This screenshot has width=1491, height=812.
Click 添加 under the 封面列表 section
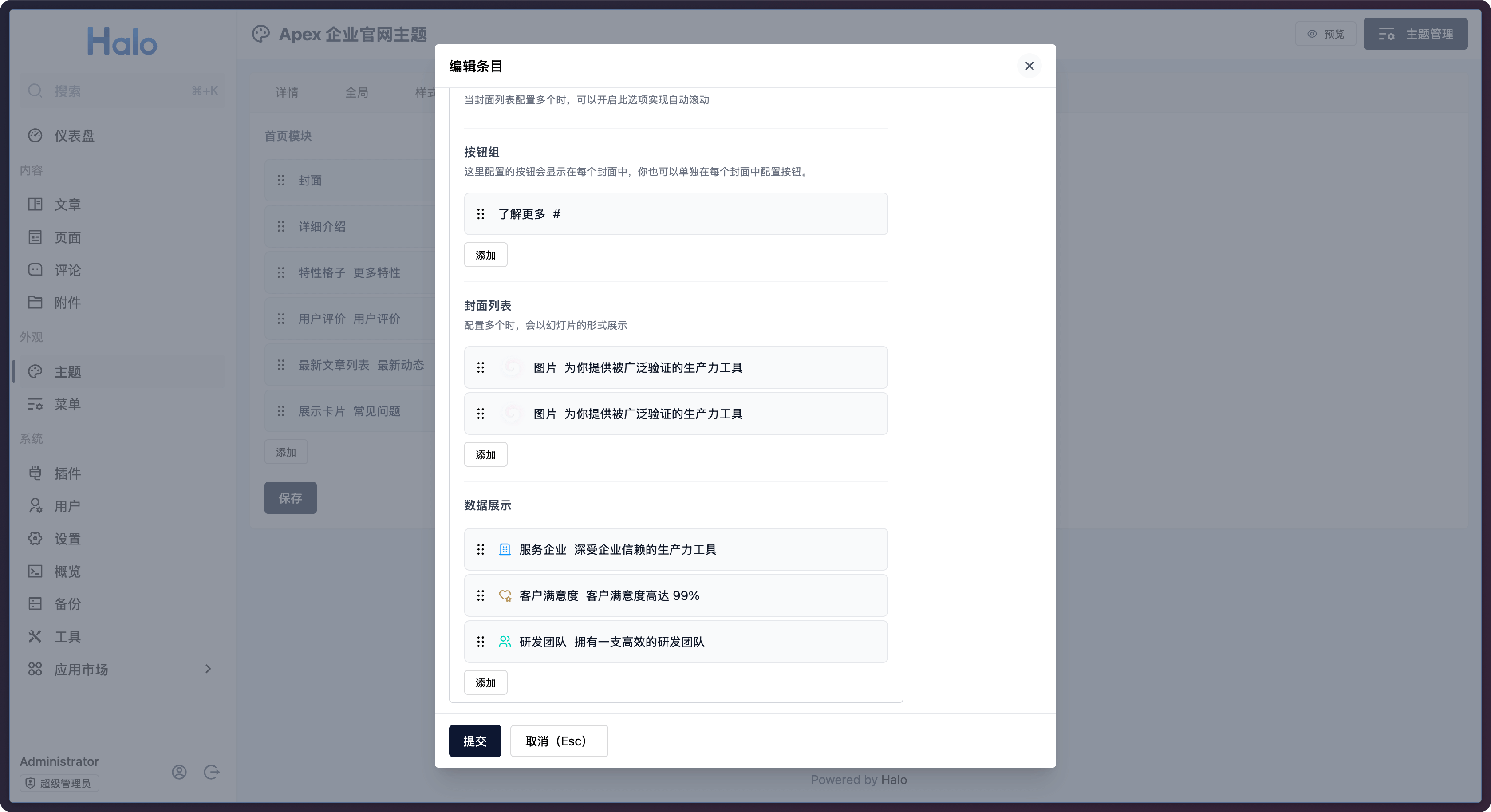485,455
